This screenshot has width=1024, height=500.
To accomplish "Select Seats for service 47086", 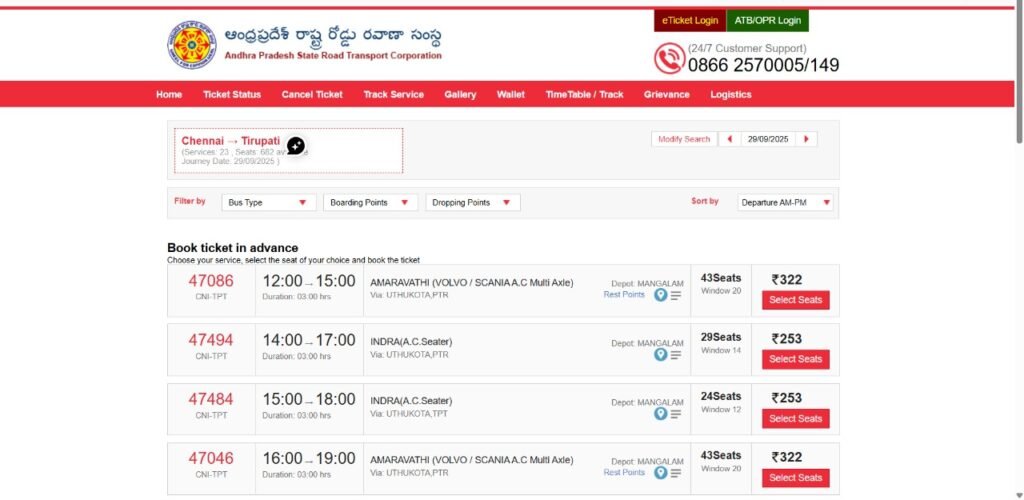I will pos(795,300).
